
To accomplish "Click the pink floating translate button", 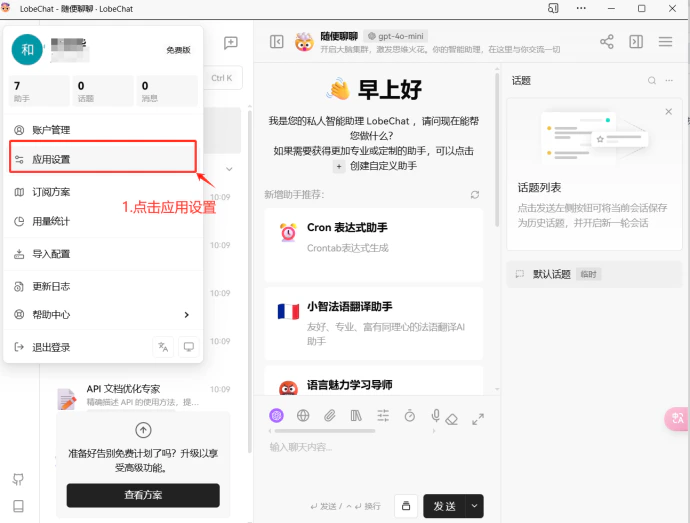I will (x=677, y=419).
